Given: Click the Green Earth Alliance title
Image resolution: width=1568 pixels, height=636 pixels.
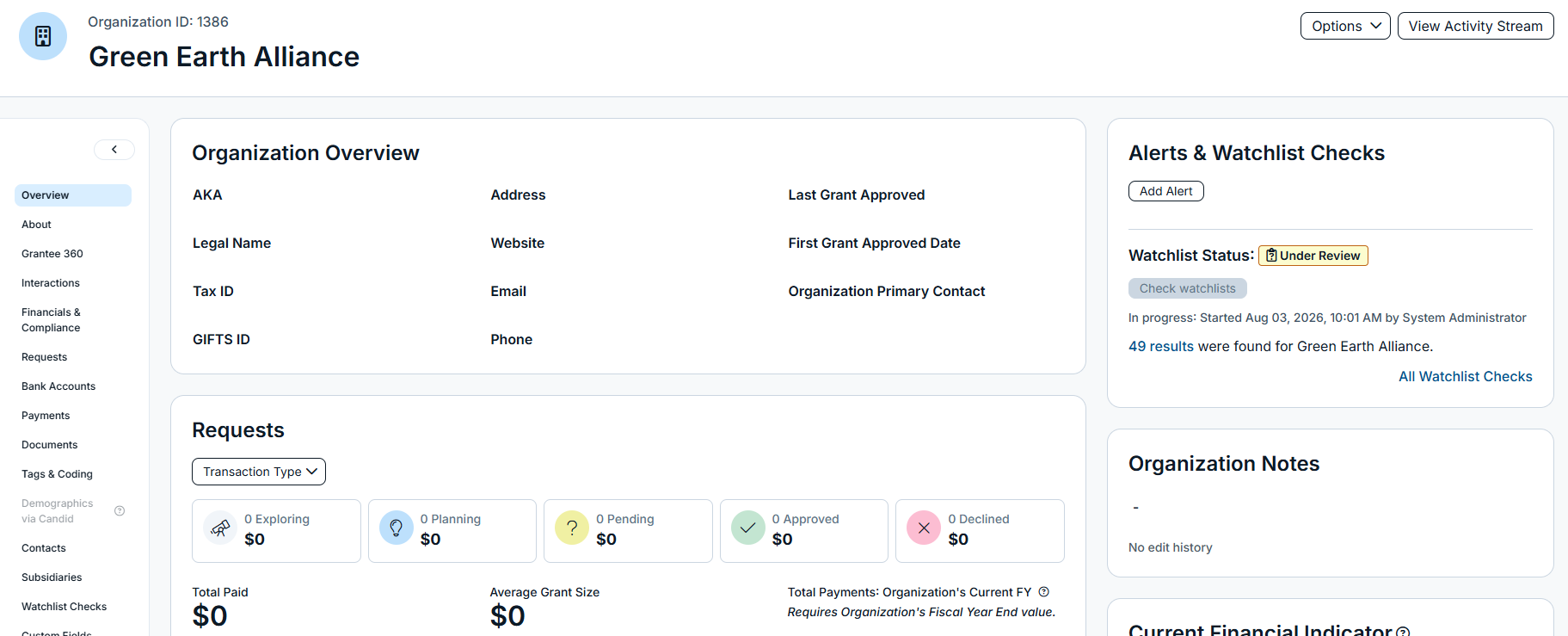Looking at the screenshot, I should (x=224, y=57).
